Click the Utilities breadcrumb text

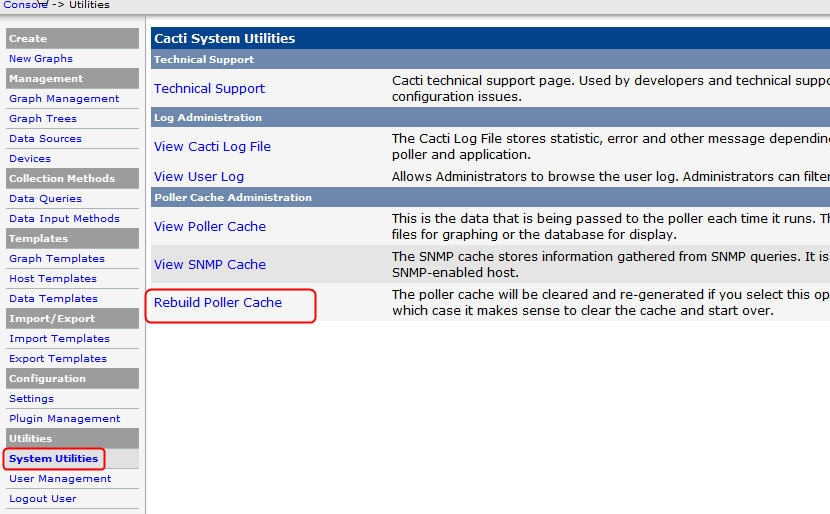[x=89, y=5]
